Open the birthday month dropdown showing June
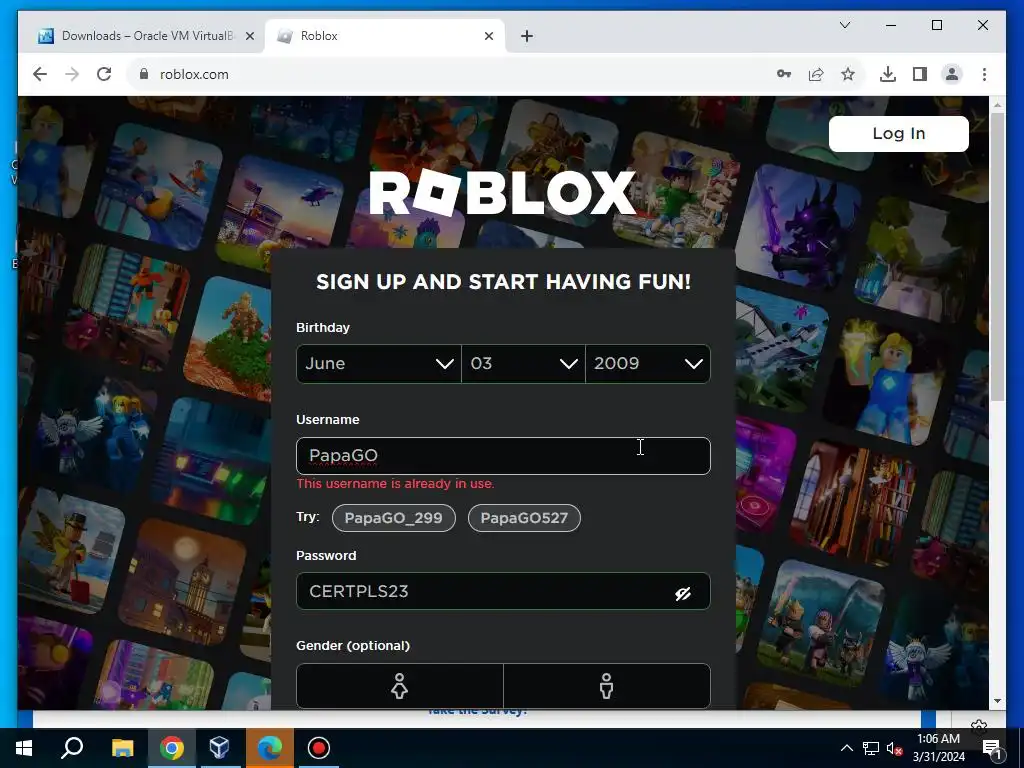This screenshot has width=1024, height=768. tap(379, 364)
